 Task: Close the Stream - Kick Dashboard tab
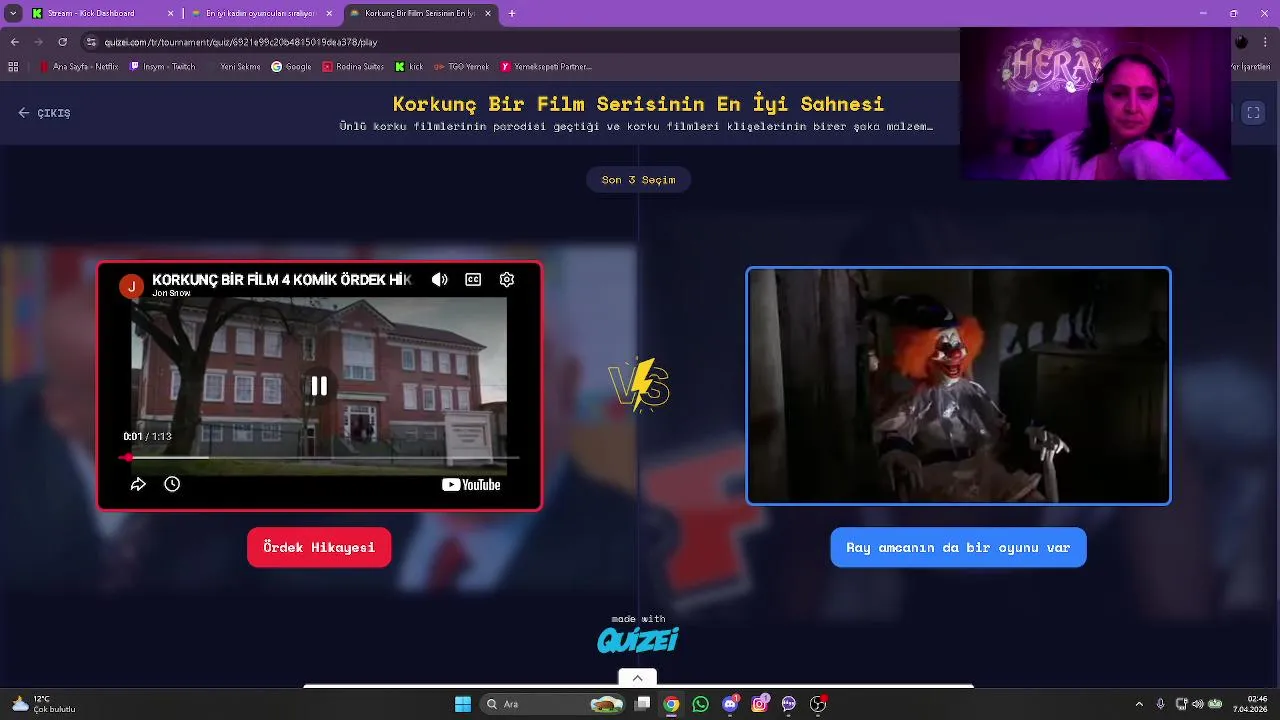[170, 13]
